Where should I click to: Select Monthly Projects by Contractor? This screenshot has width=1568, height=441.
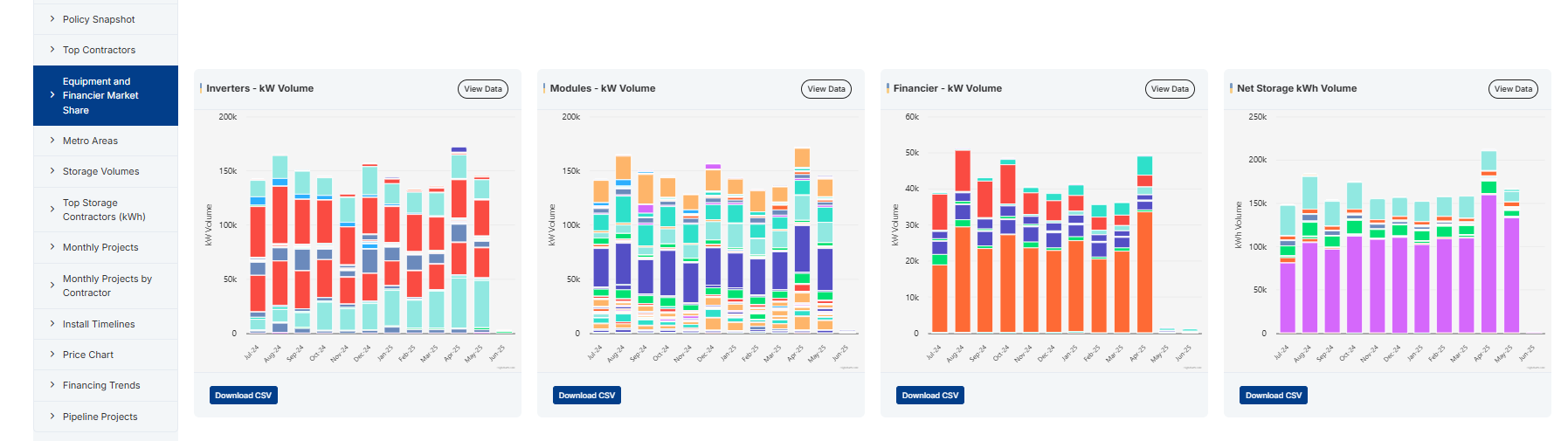coord(107,286)
